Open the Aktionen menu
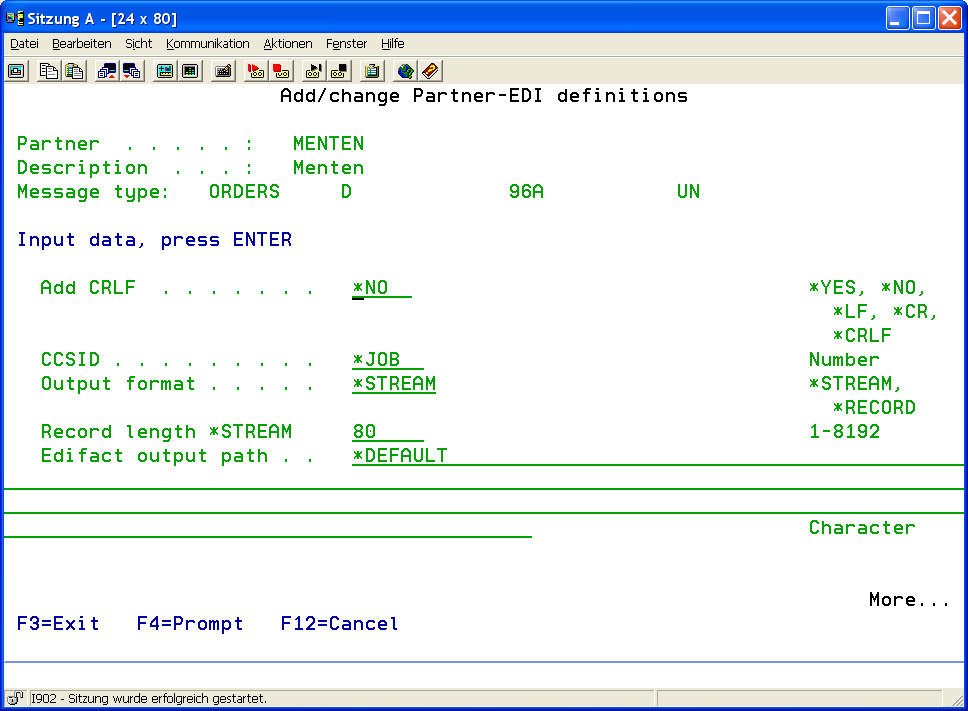Image resolution: width=968 pixels, height=711 pixels. tap(288, 44)
